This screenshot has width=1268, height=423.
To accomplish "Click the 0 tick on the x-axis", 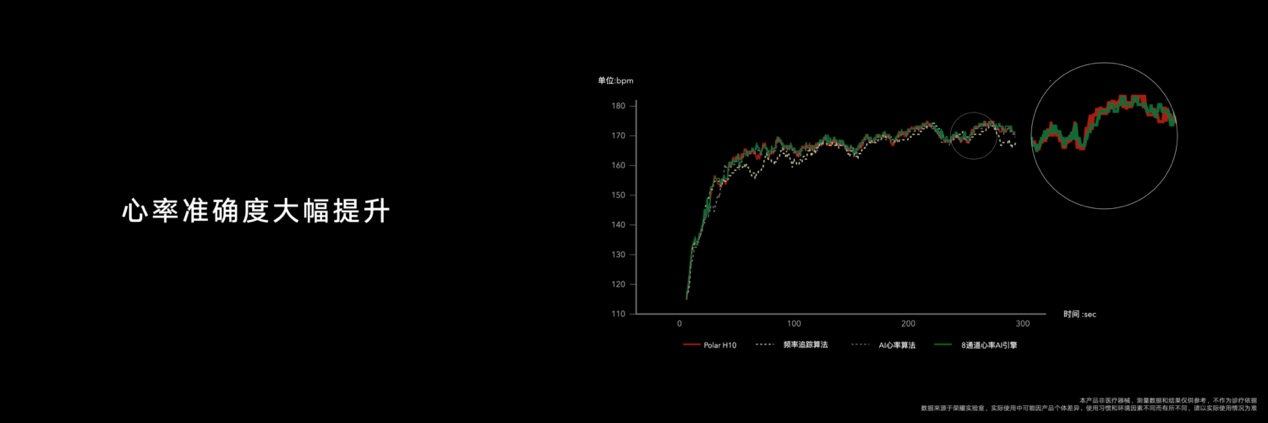I will point(680,324).
